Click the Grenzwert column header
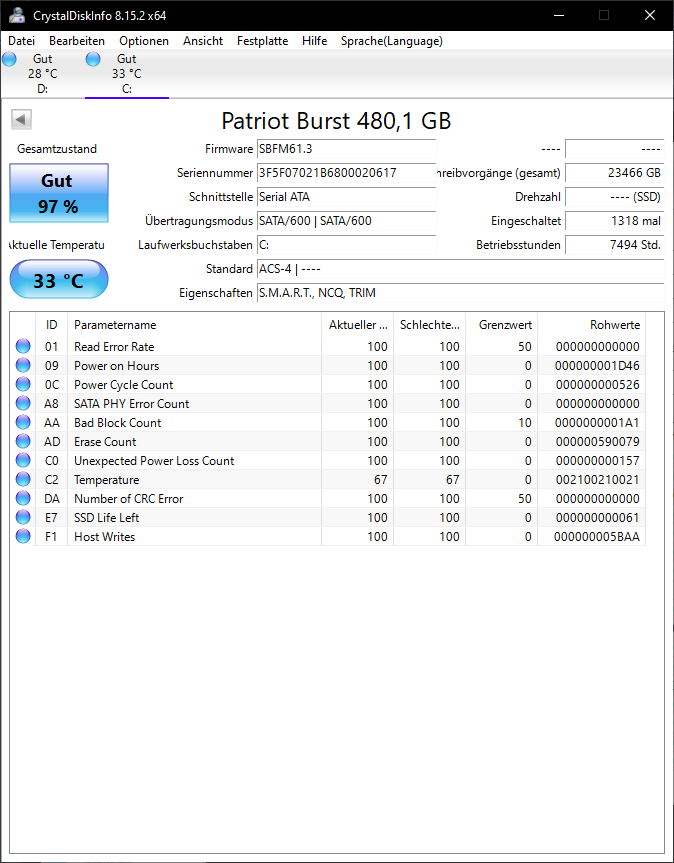 point(502,325)
